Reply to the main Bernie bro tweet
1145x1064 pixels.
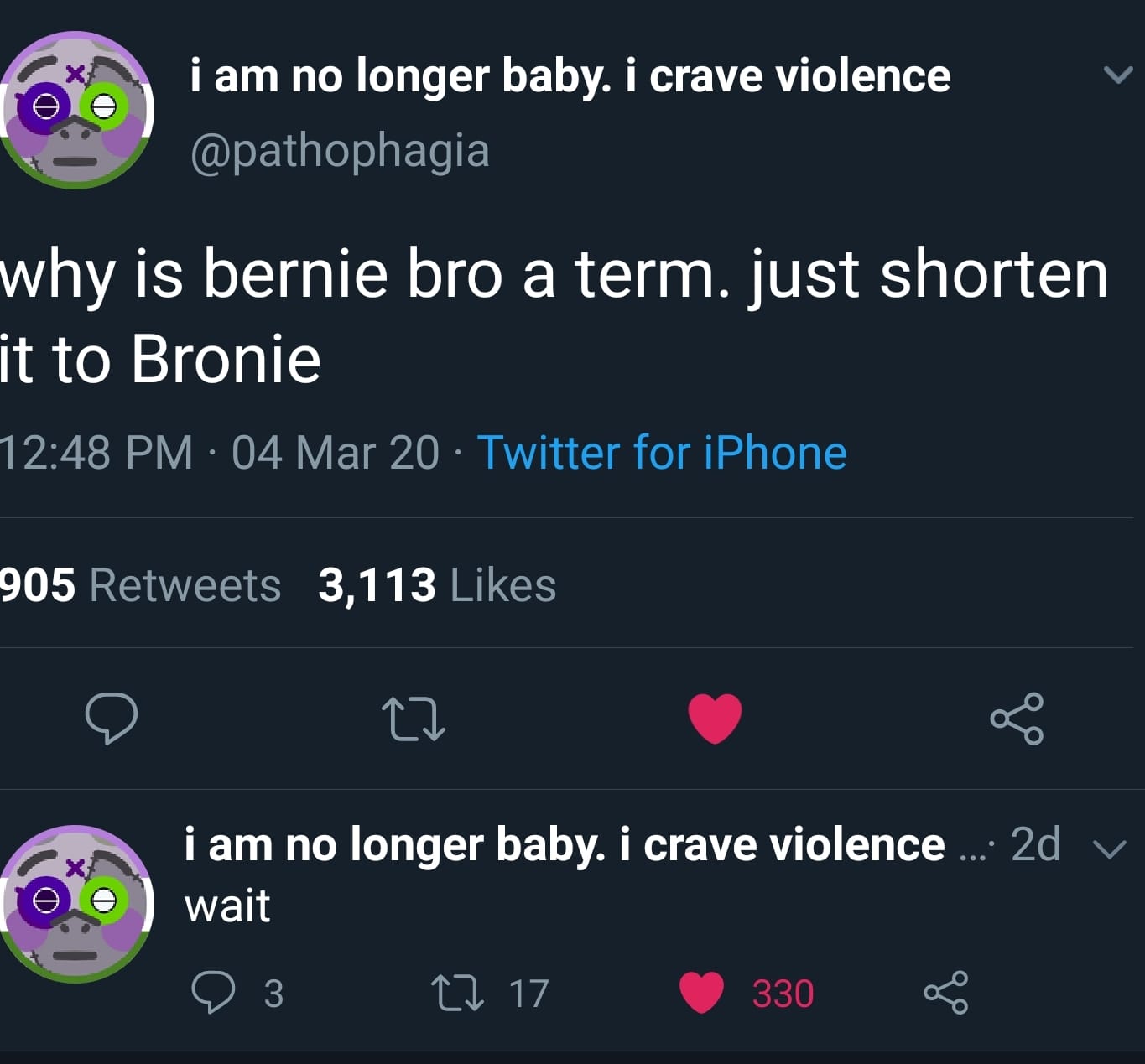111,719
